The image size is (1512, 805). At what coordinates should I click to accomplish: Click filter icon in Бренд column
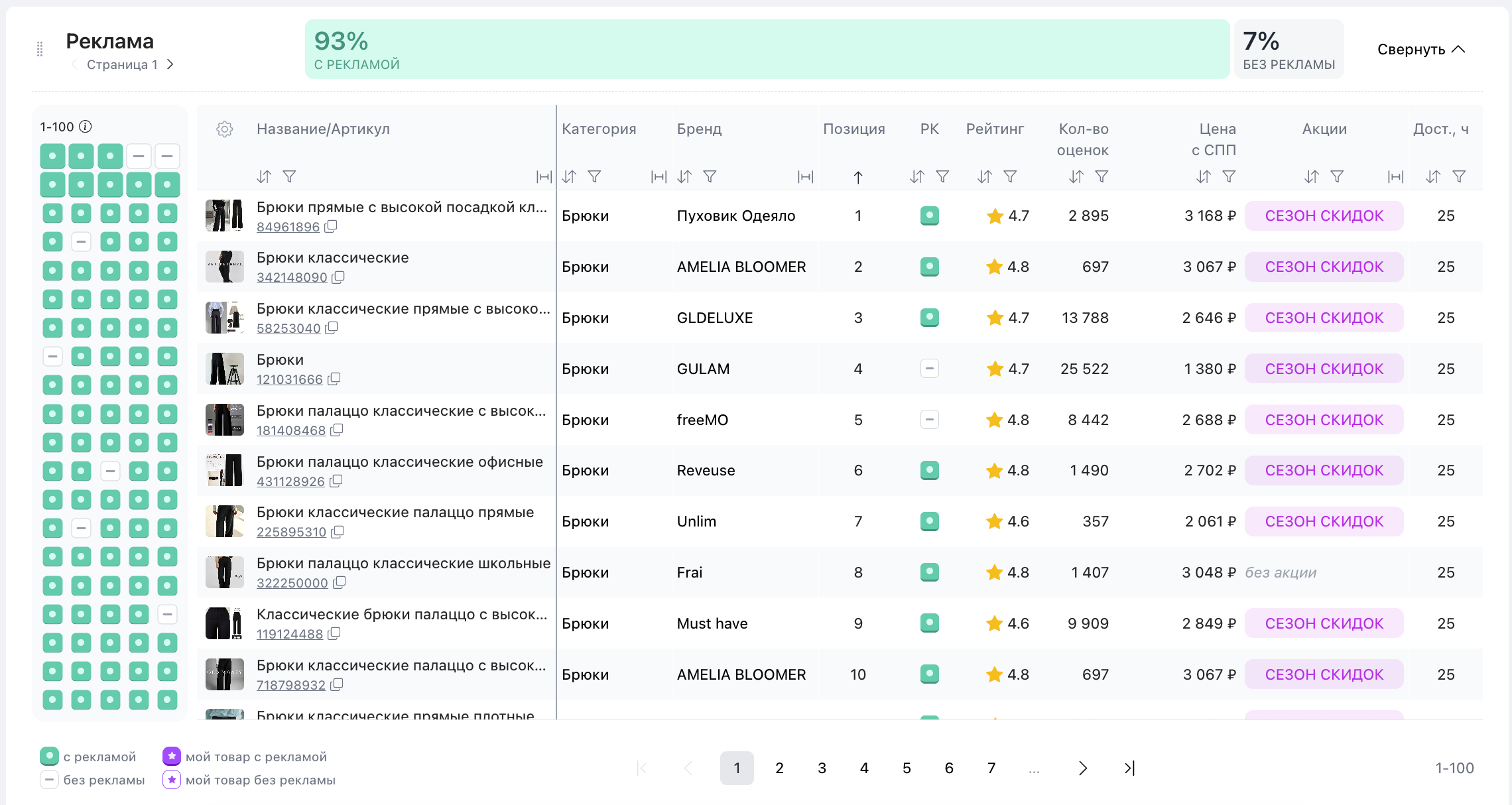tap(710, 176)
